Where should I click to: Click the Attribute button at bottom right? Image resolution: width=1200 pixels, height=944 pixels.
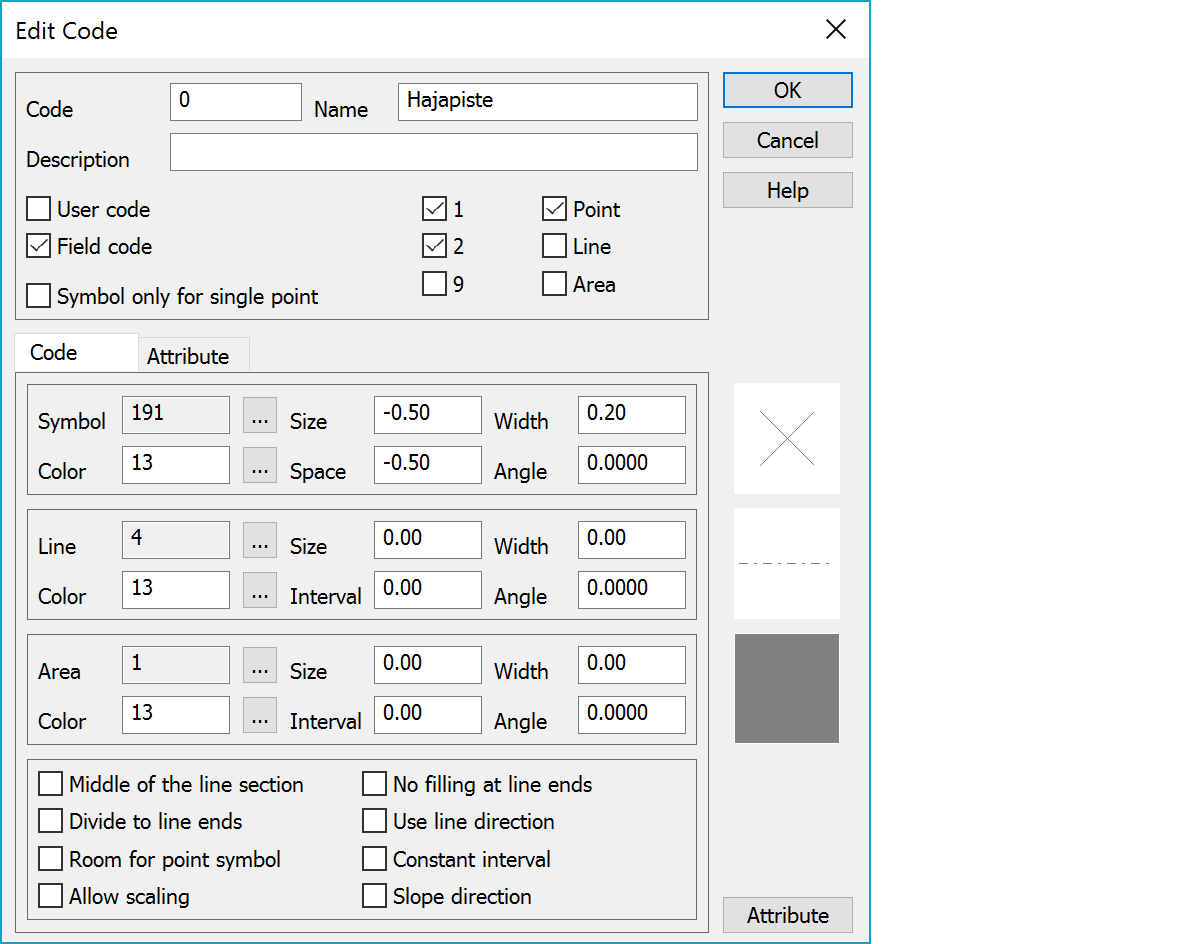click(x=788, y=915)
